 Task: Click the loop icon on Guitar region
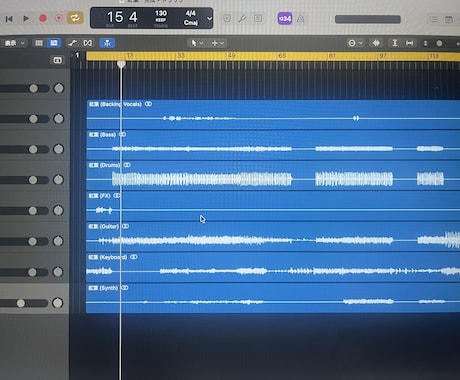[x=125, y=226]
